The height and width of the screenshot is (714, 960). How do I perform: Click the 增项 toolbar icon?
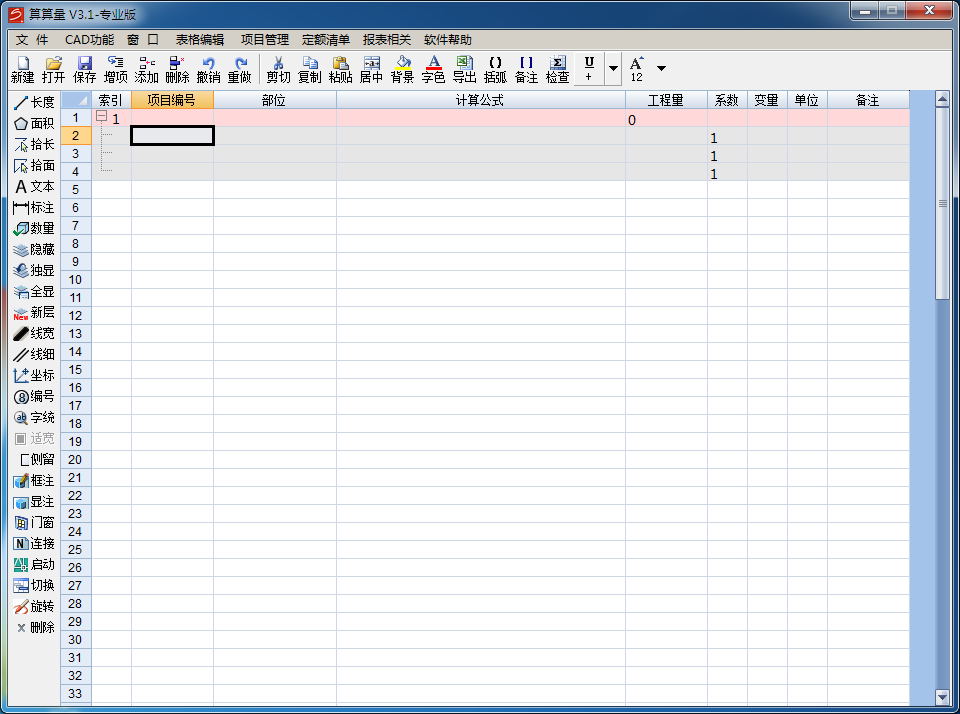[x=116, y=69]
